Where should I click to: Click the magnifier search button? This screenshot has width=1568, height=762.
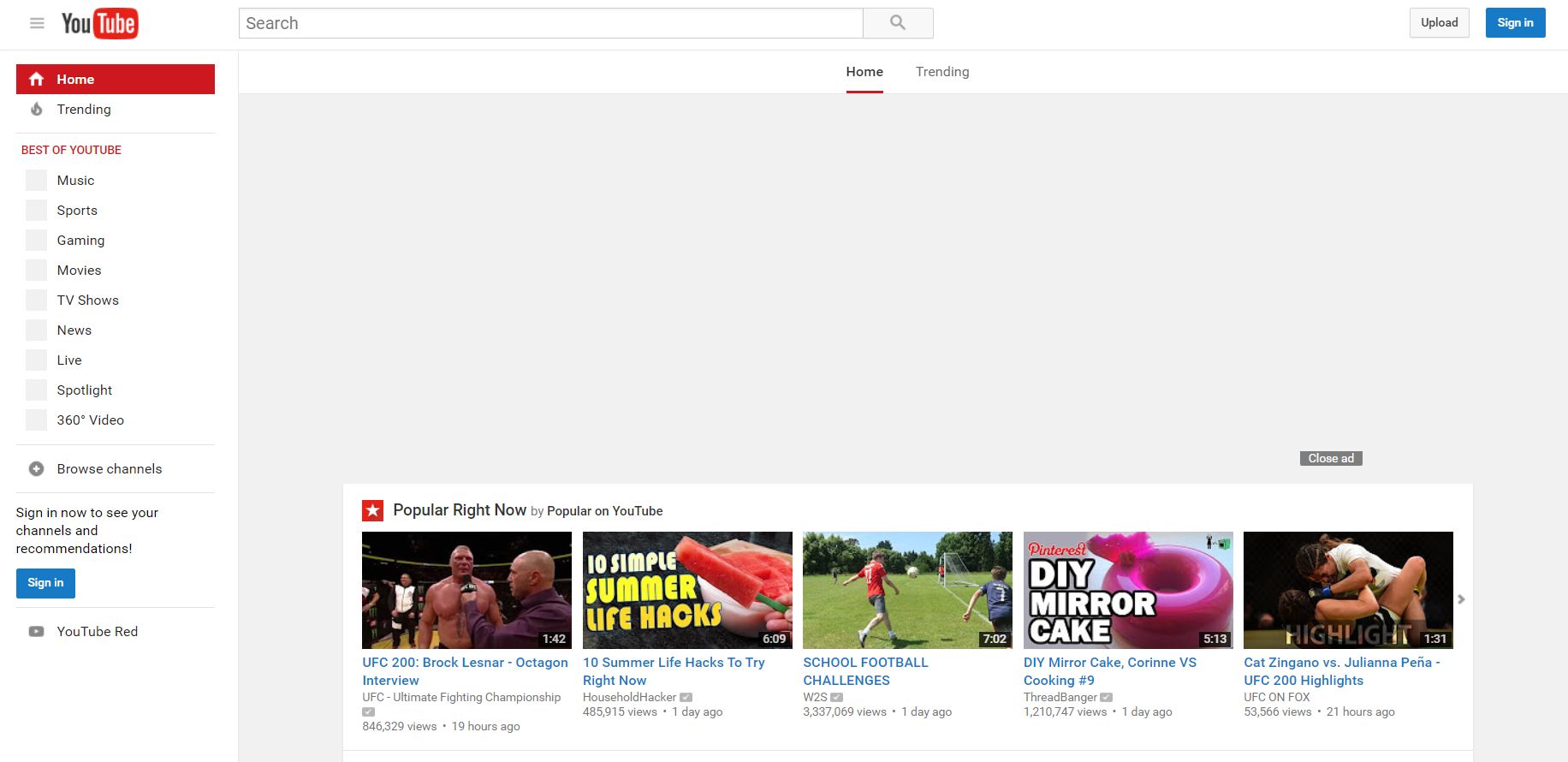pyautogui.click(x=898, y=23)
